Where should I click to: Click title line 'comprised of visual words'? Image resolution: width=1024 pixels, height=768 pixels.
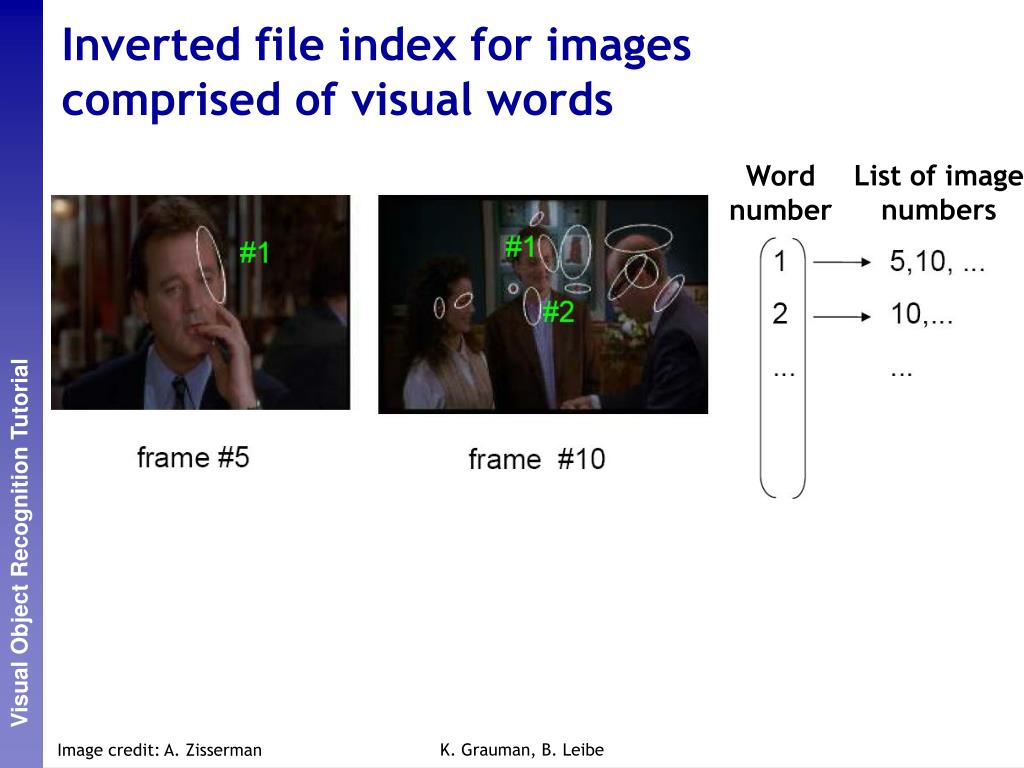click(x=337, y=100)
